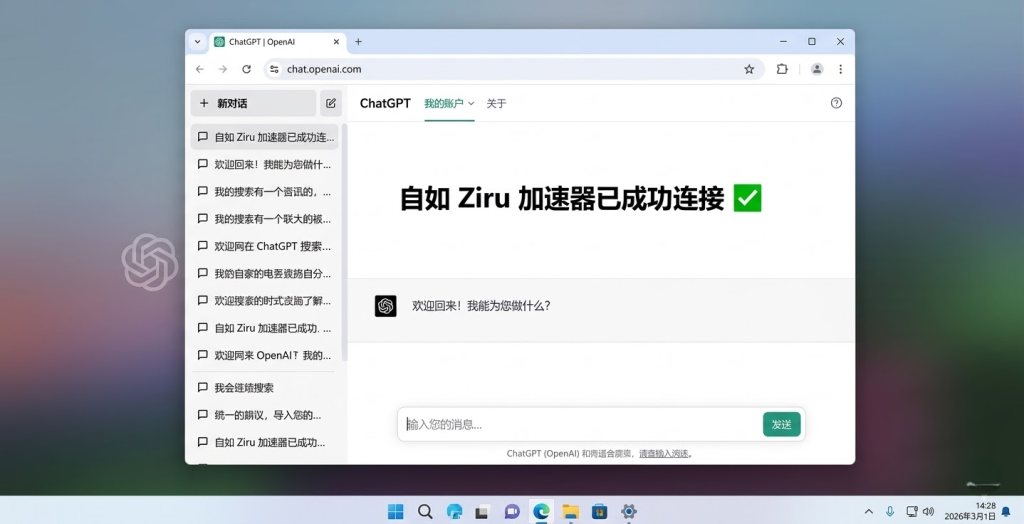Open the Windows Start menu
1024x524 pixels.
click(x=396, y=512)
